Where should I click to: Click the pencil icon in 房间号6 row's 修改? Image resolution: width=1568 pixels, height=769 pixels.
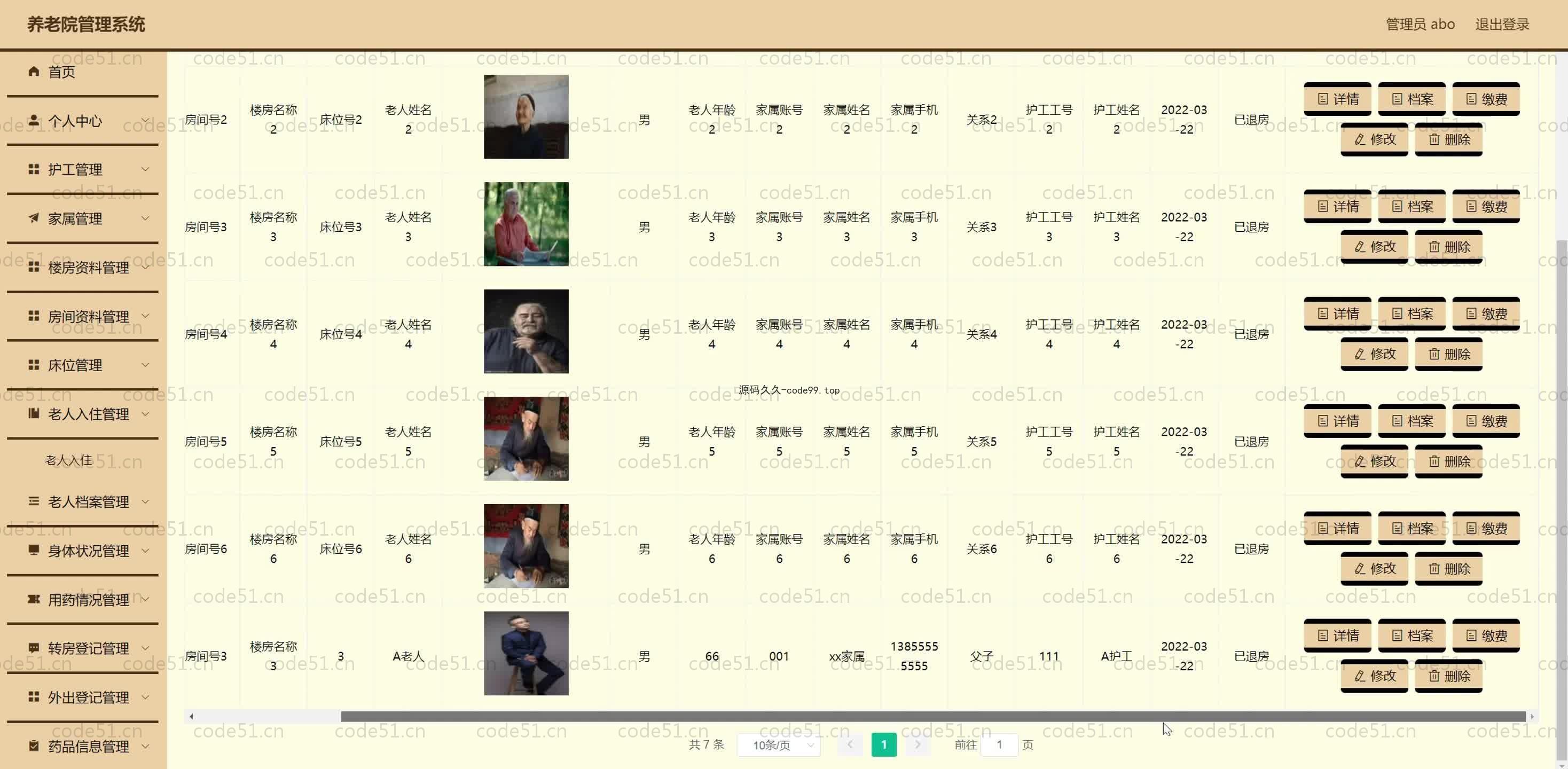(x=1360, y=569)
